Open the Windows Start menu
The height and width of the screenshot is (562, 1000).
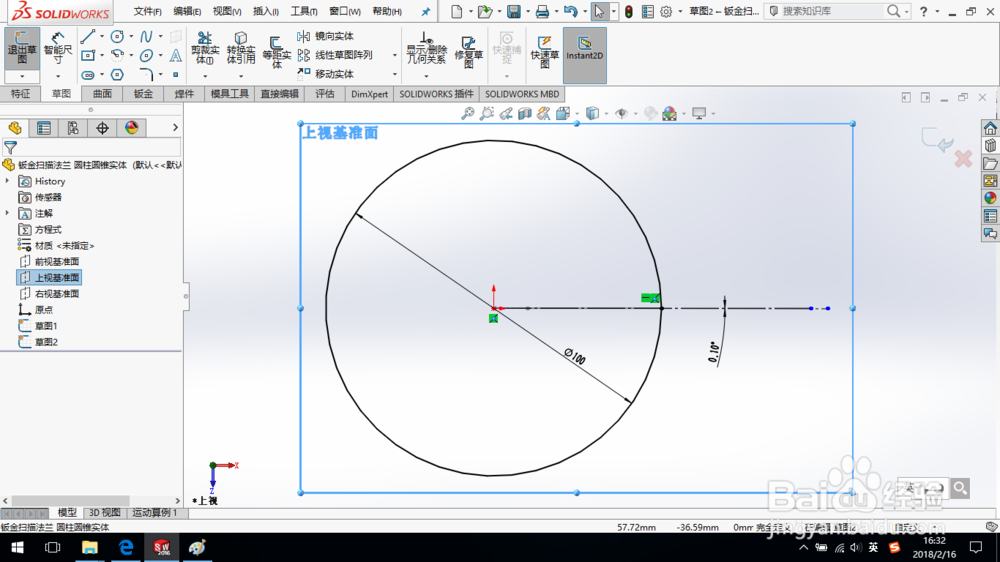pyautogui.click(x=17, y=547)
